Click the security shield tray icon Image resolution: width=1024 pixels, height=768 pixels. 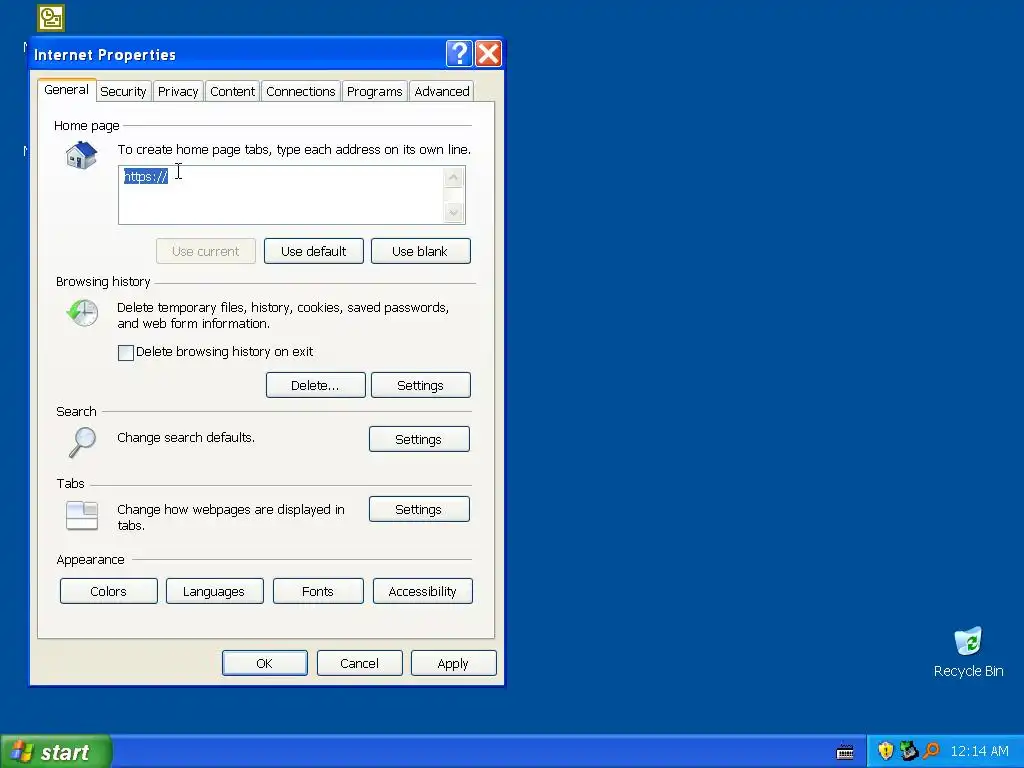coord(885,750)
